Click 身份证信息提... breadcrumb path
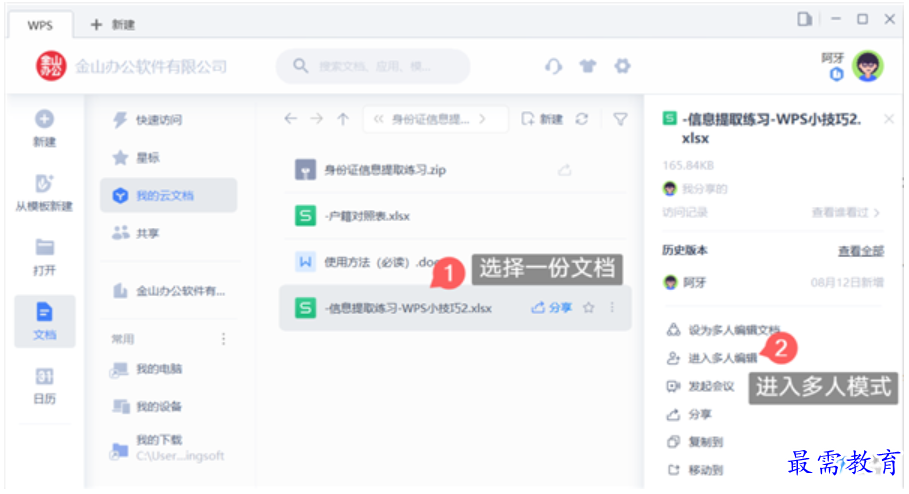The image size is (909, 494). [x=430, y=119]
